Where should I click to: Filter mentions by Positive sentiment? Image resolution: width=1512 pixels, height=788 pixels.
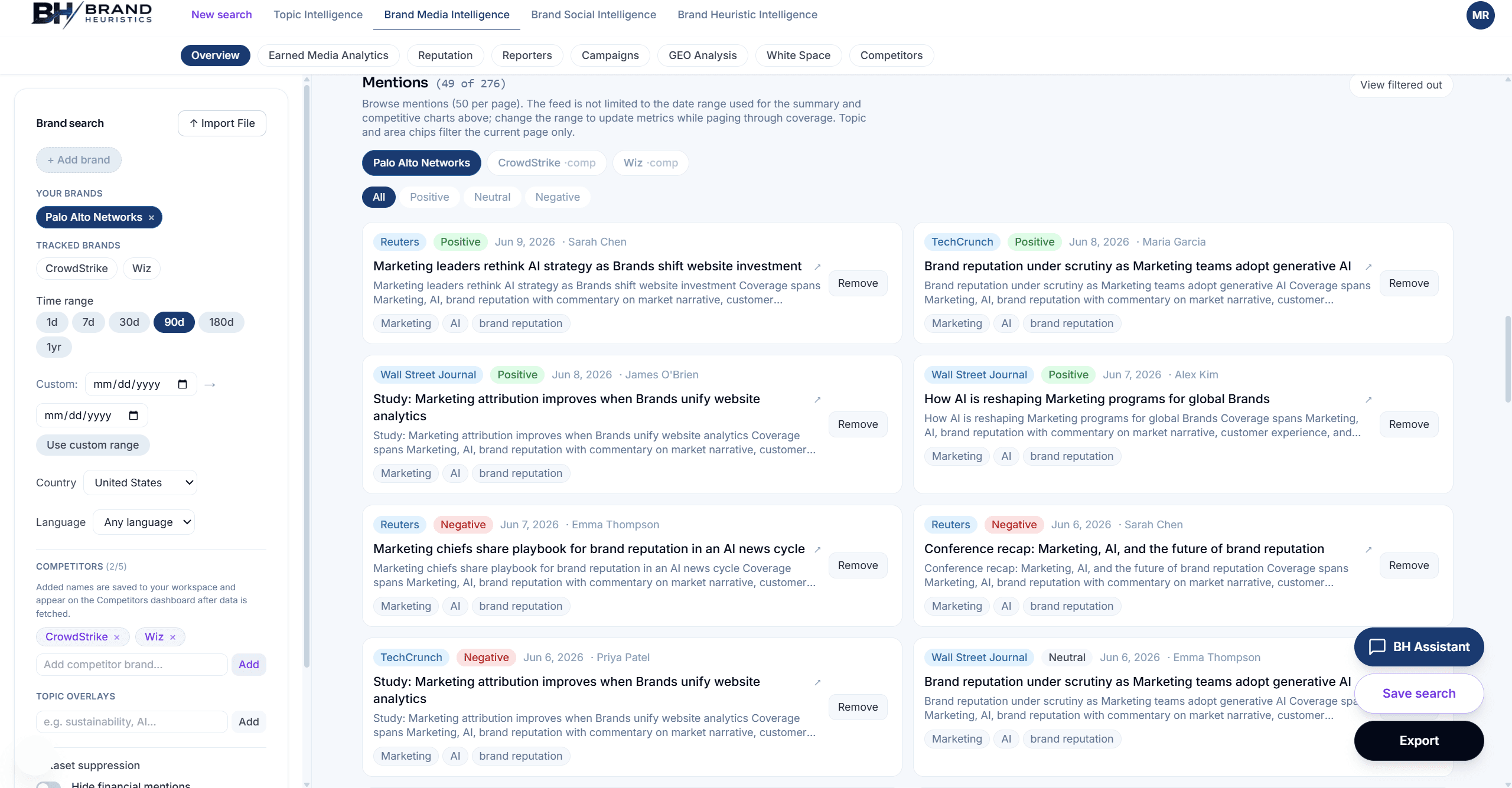[429, 197]
